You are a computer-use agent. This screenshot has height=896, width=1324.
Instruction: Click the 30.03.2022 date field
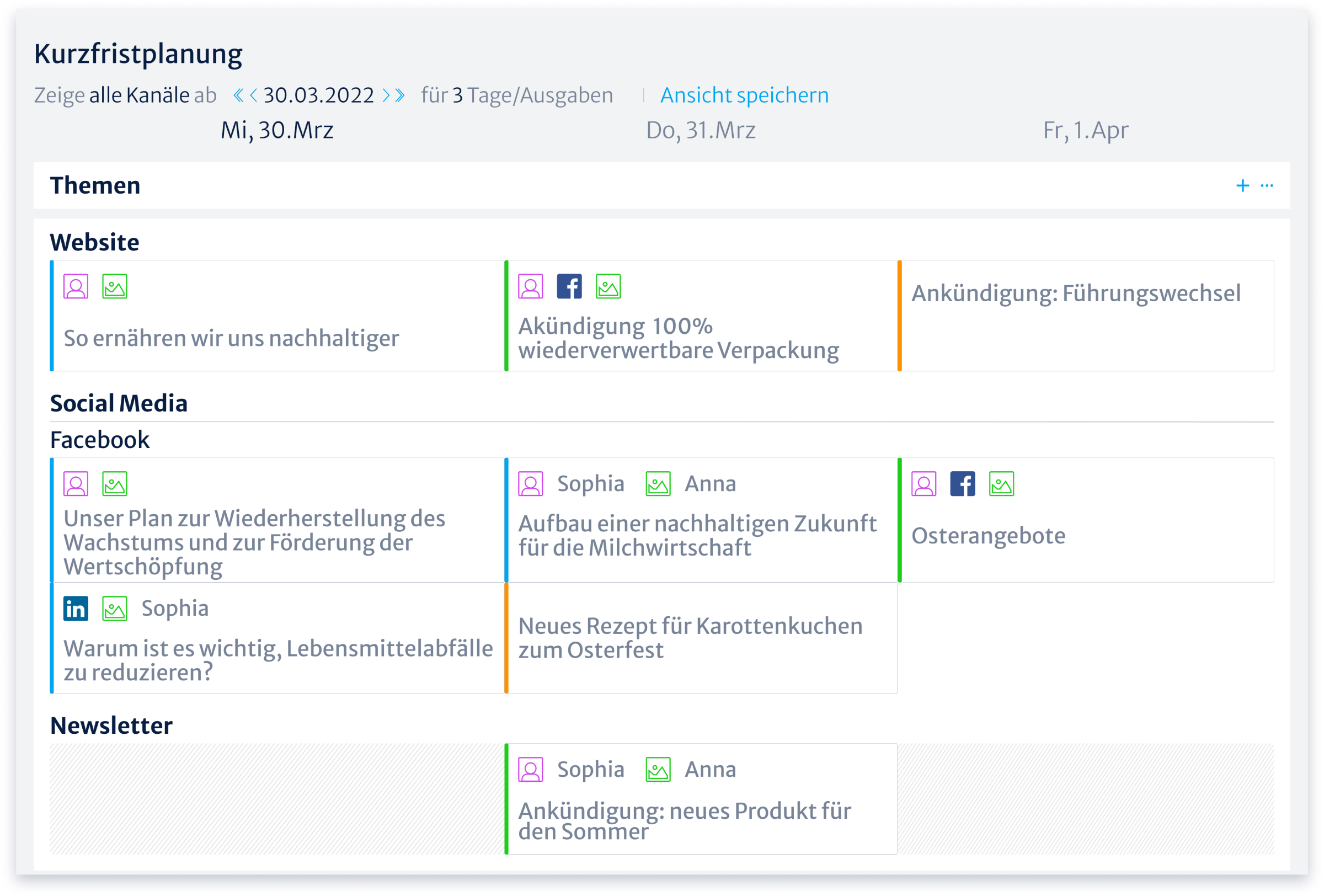(x=318, y=95)
